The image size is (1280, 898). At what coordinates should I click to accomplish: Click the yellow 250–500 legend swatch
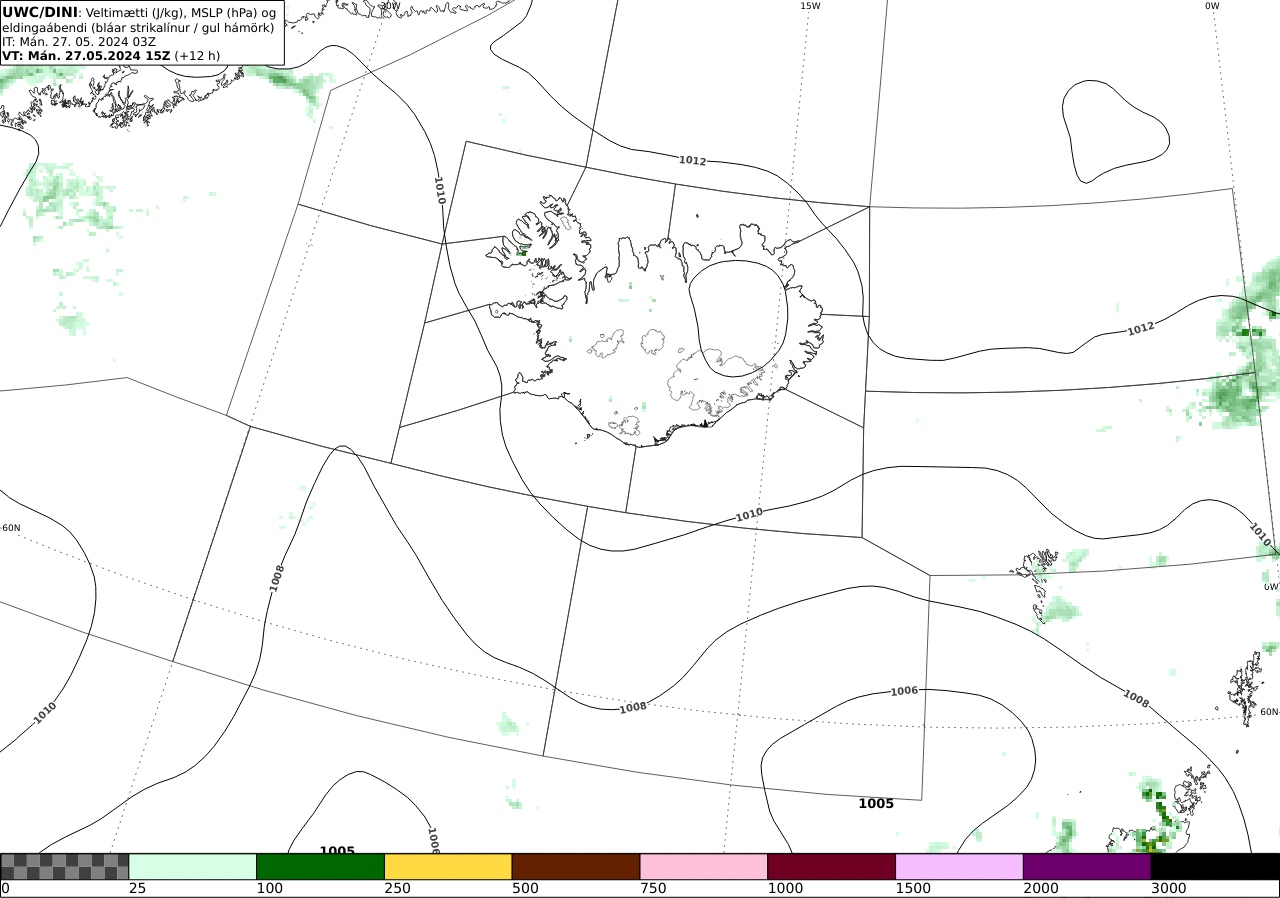(448, 866)
